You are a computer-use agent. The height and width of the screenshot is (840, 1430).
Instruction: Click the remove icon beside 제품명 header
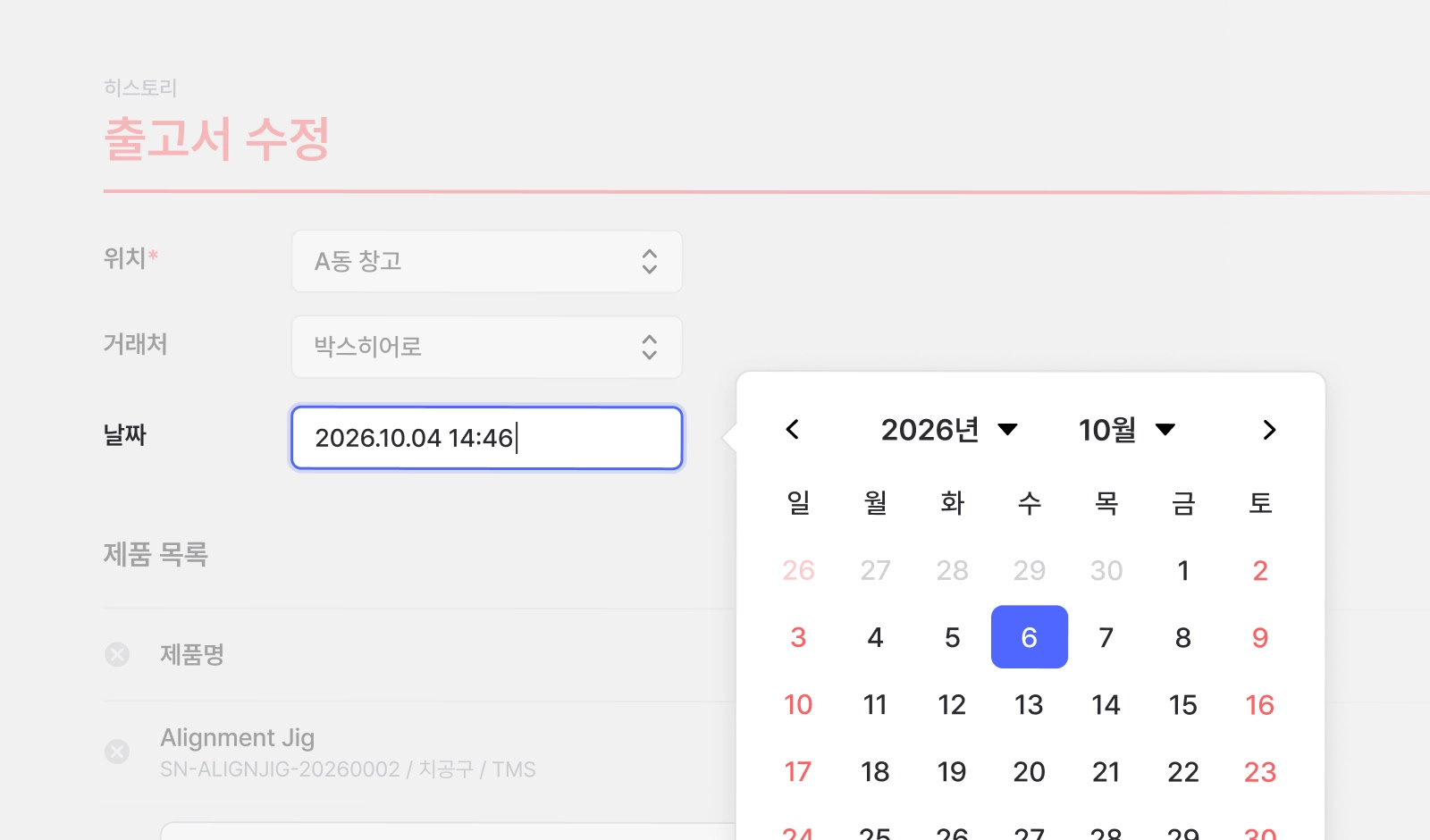(117, 655)
